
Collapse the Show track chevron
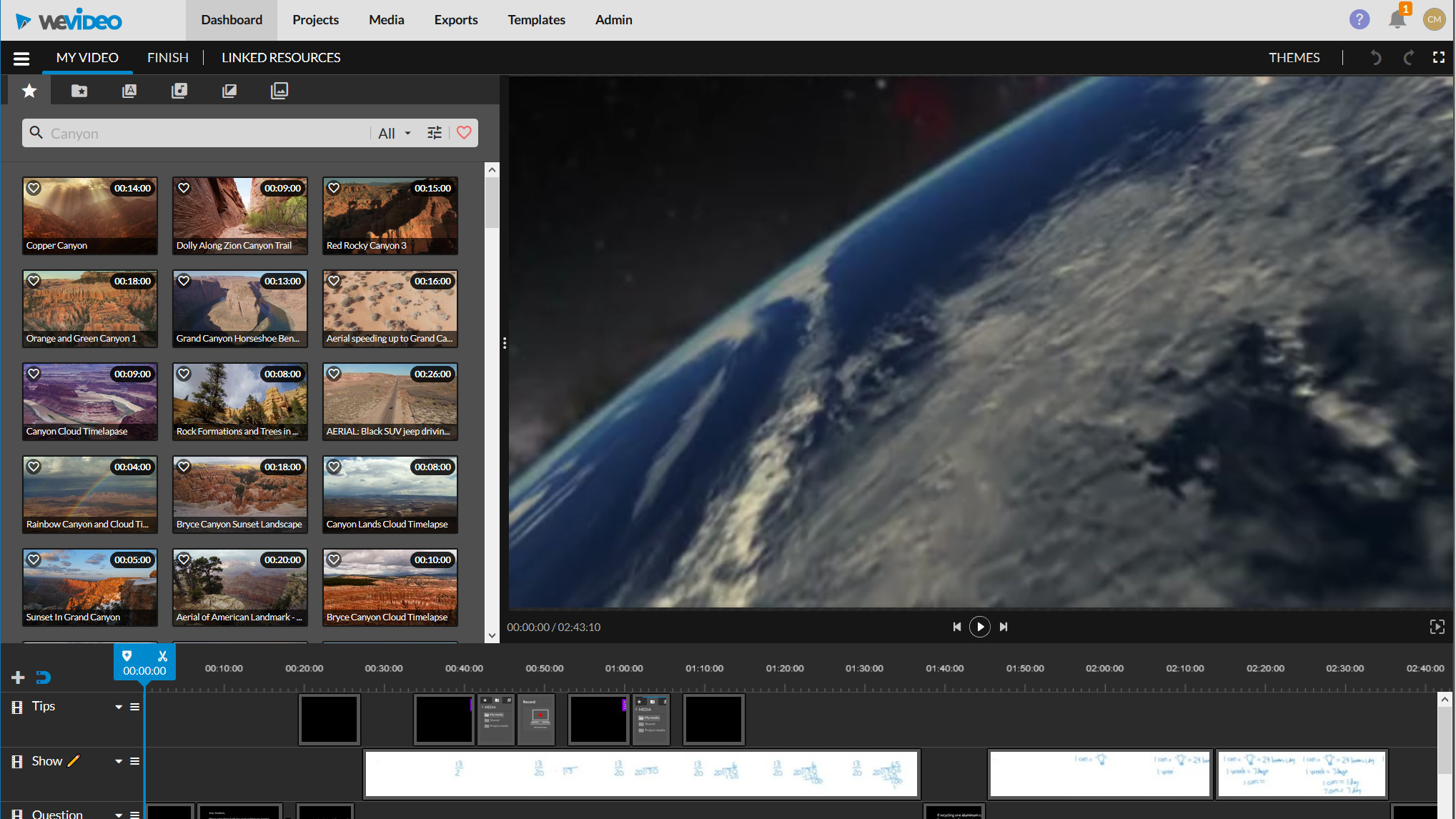coord(119,761)
